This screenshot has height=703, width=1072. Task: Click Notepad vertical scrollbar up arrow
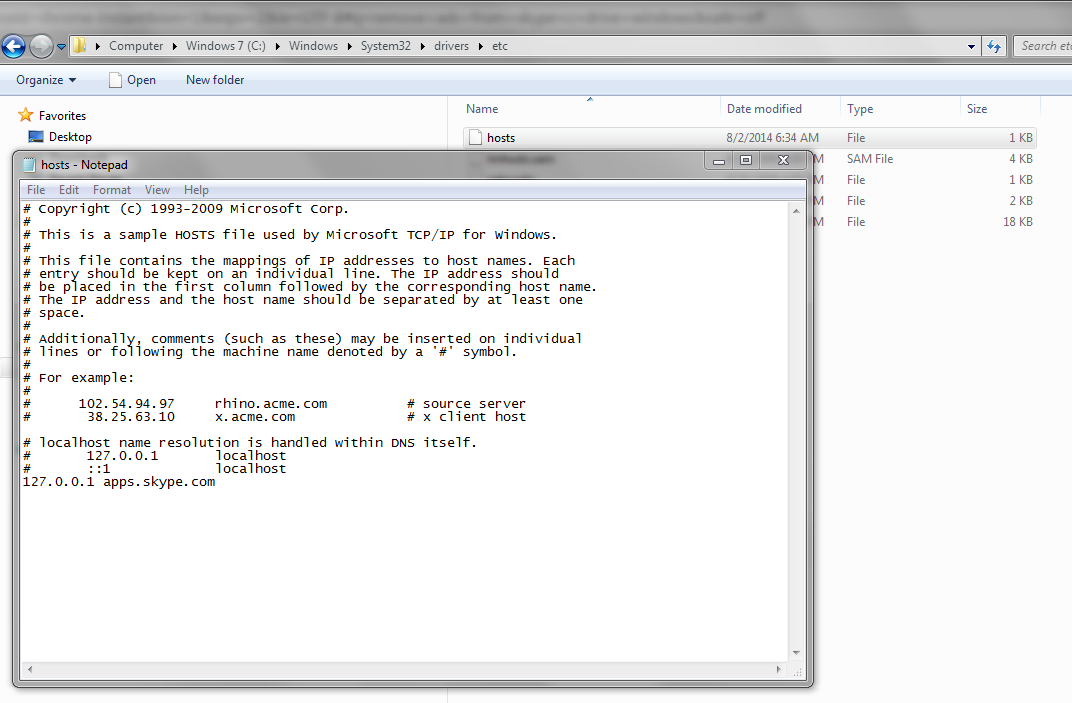click(796, 211)
